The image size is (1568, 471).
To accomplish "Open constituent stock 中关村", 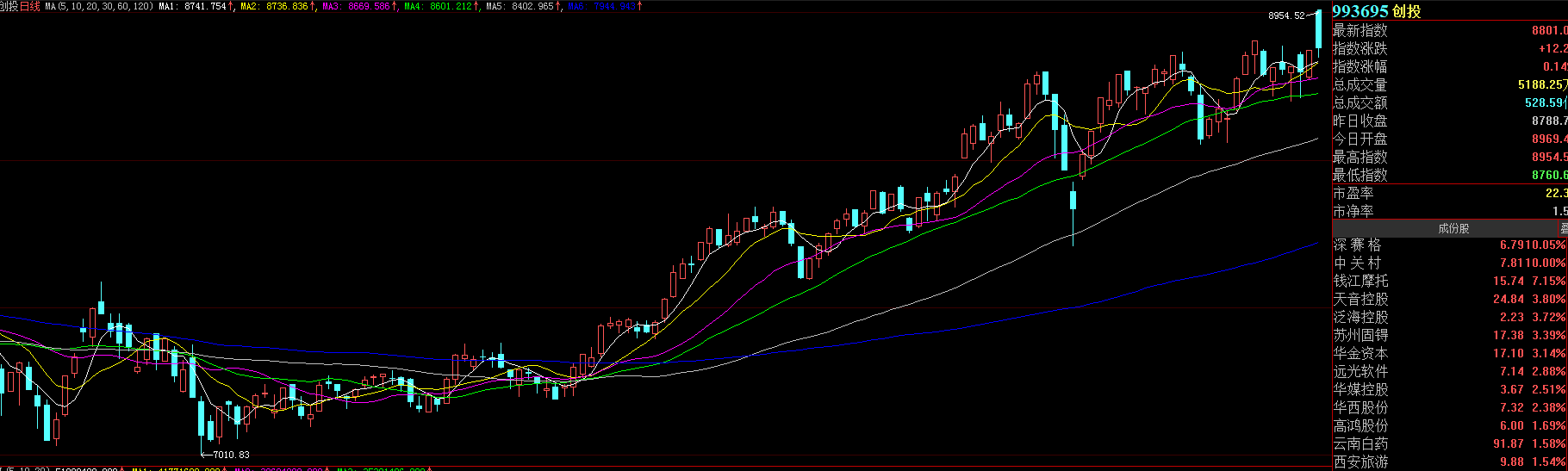I will (x=1360, y=263).
